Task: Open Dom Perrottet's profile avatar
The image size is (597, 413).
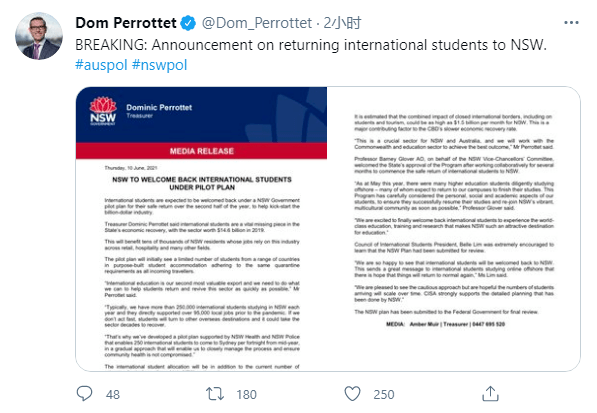Action: tap(39, 36)
